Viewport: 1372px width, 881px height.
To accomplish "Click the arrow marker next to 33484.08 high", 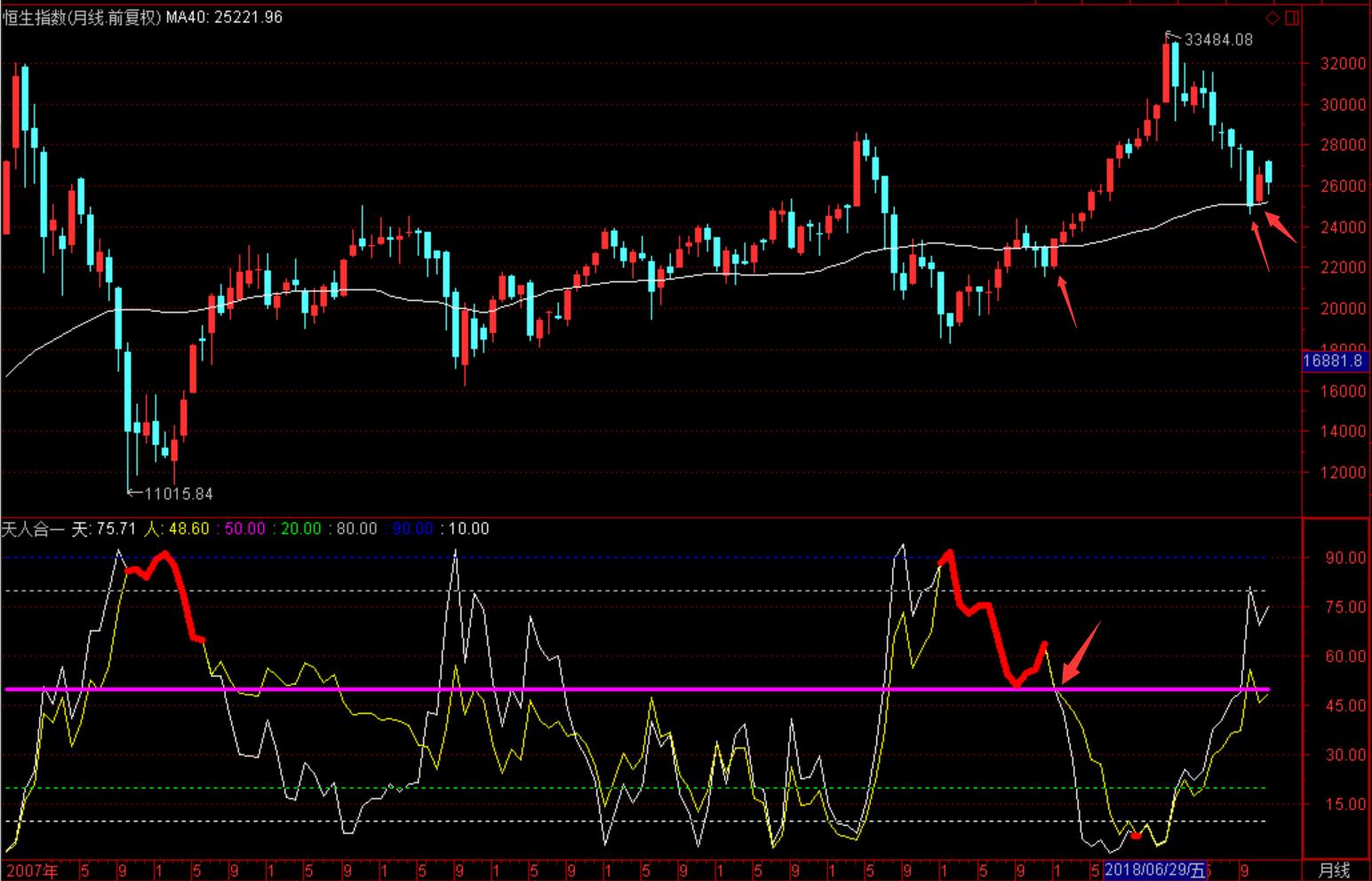I will [x=1174, y=37].
